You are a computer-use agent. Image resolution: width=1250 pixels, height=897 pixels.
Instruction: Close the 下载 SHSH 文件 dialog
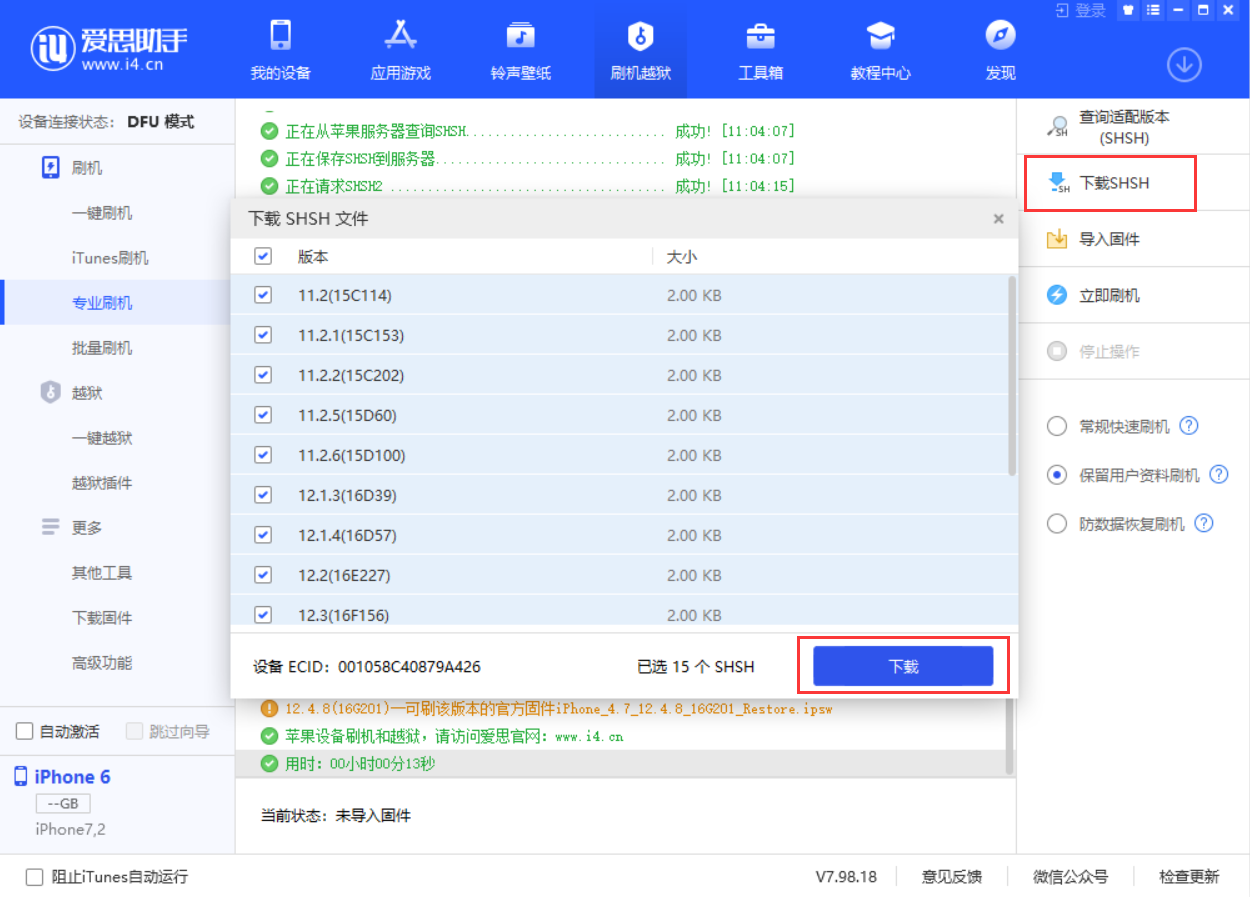pyautogui.click(x=998, y=218)
